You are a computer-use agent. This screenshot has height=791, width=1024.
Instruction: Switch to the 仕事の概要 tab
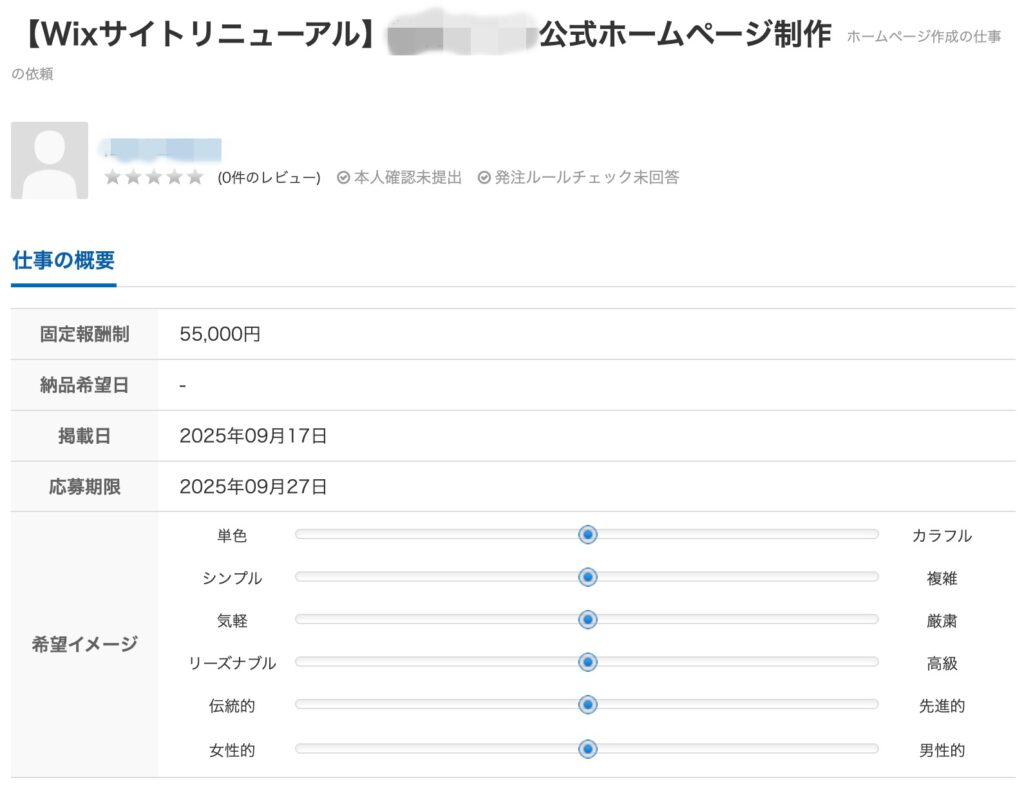[63, 261]
